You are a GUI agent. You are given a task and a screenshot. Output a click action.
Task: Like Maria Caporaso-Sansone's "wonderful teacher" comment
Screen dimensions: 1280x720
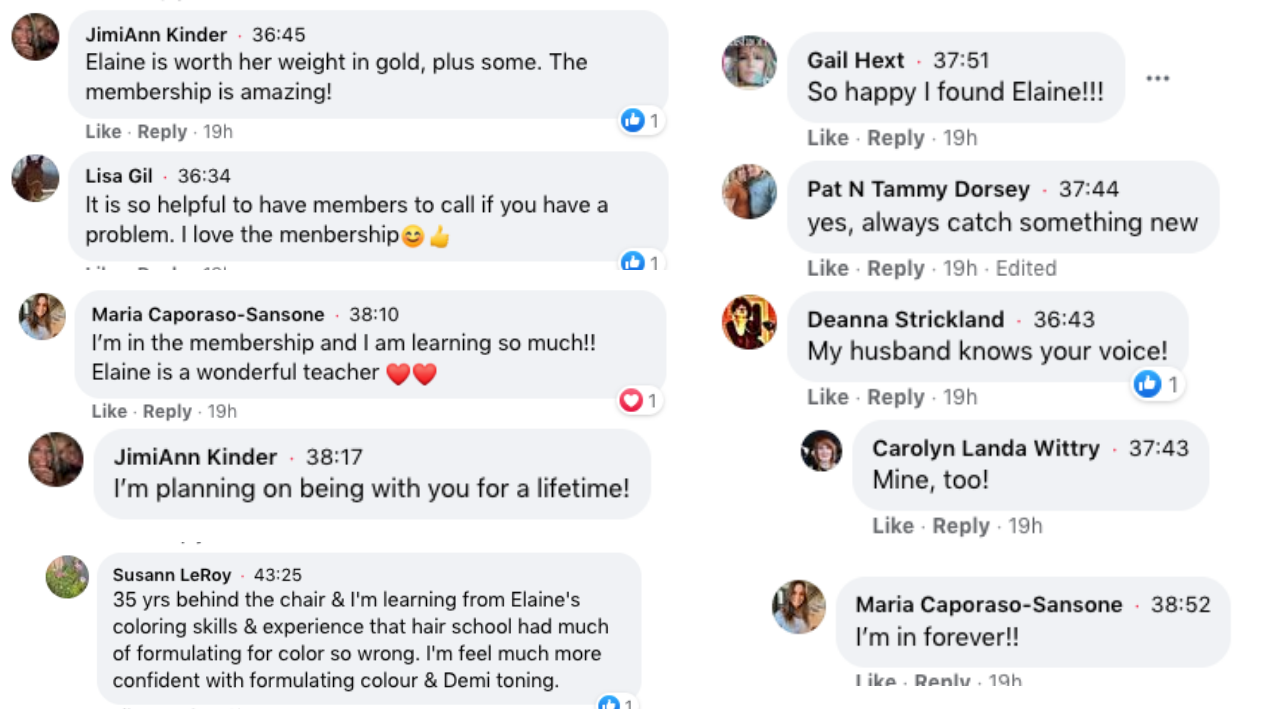(x=109, y=411)
